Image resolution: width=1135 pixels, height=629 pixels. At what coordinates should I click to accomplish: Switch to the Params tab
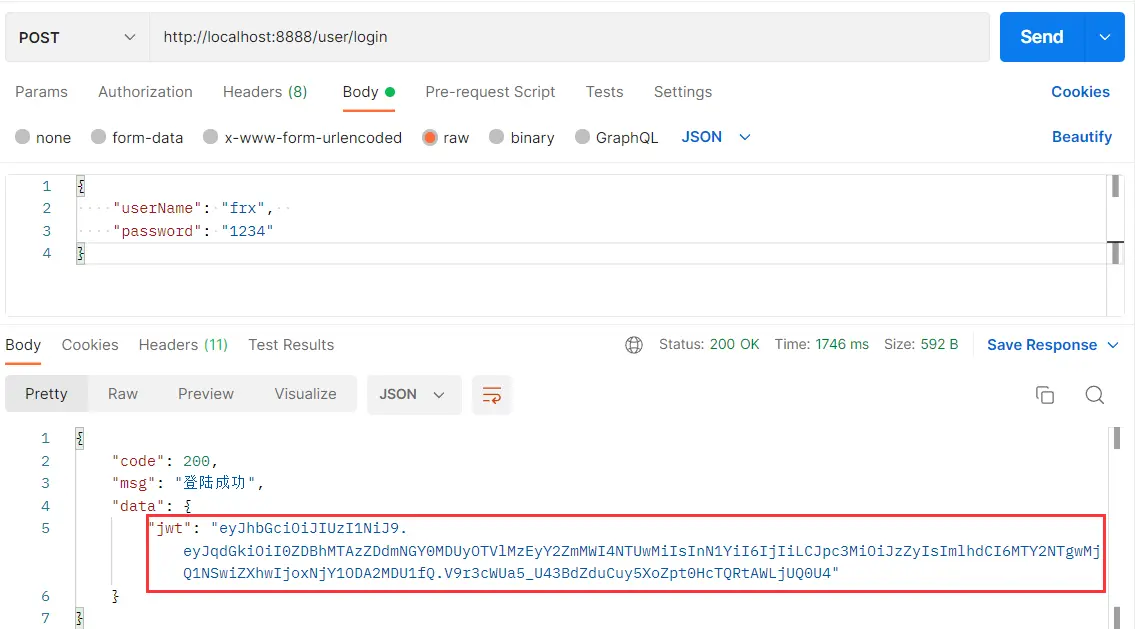pyautogui.click(x=41, y=92)
